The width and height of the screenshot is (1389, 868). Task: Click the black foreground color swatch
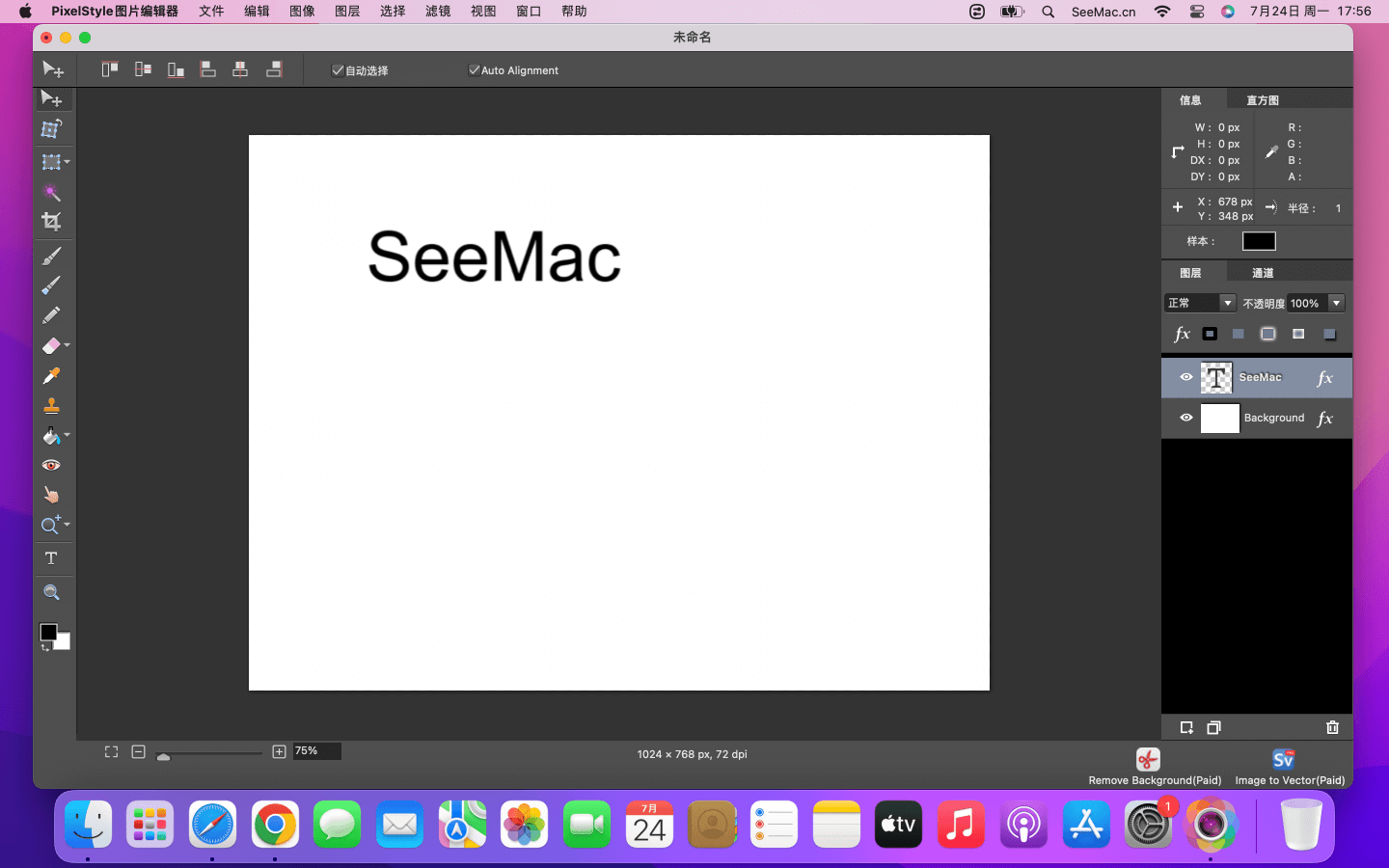[48, 632]
